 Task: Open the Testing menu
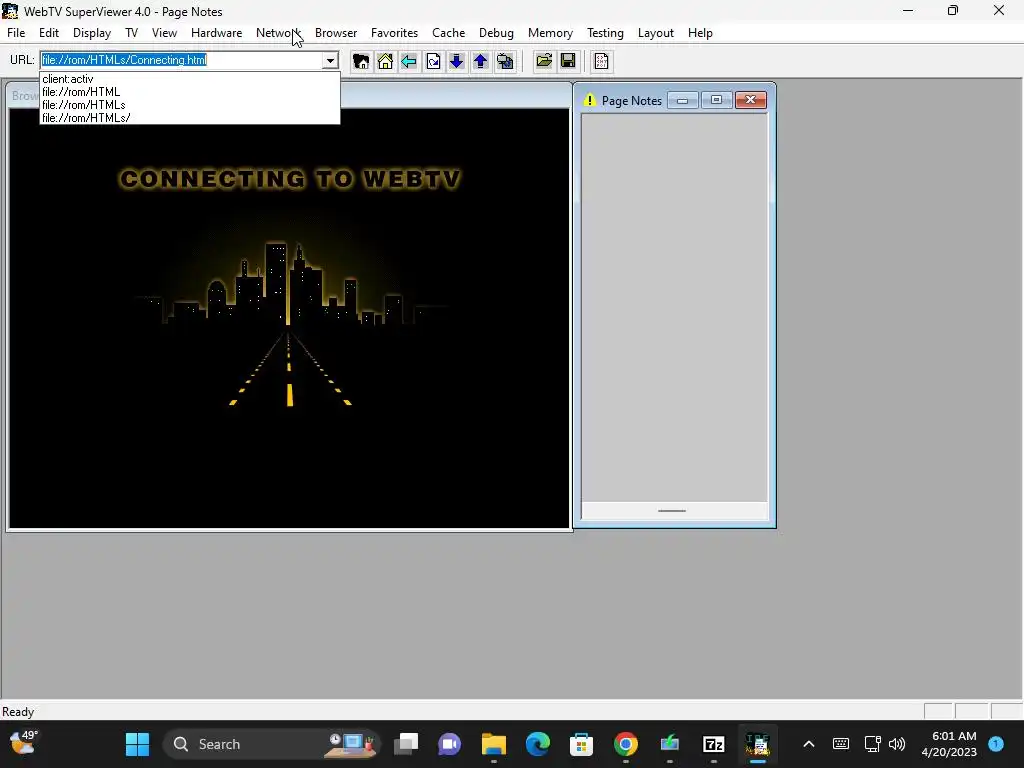(x=605, y=33)
